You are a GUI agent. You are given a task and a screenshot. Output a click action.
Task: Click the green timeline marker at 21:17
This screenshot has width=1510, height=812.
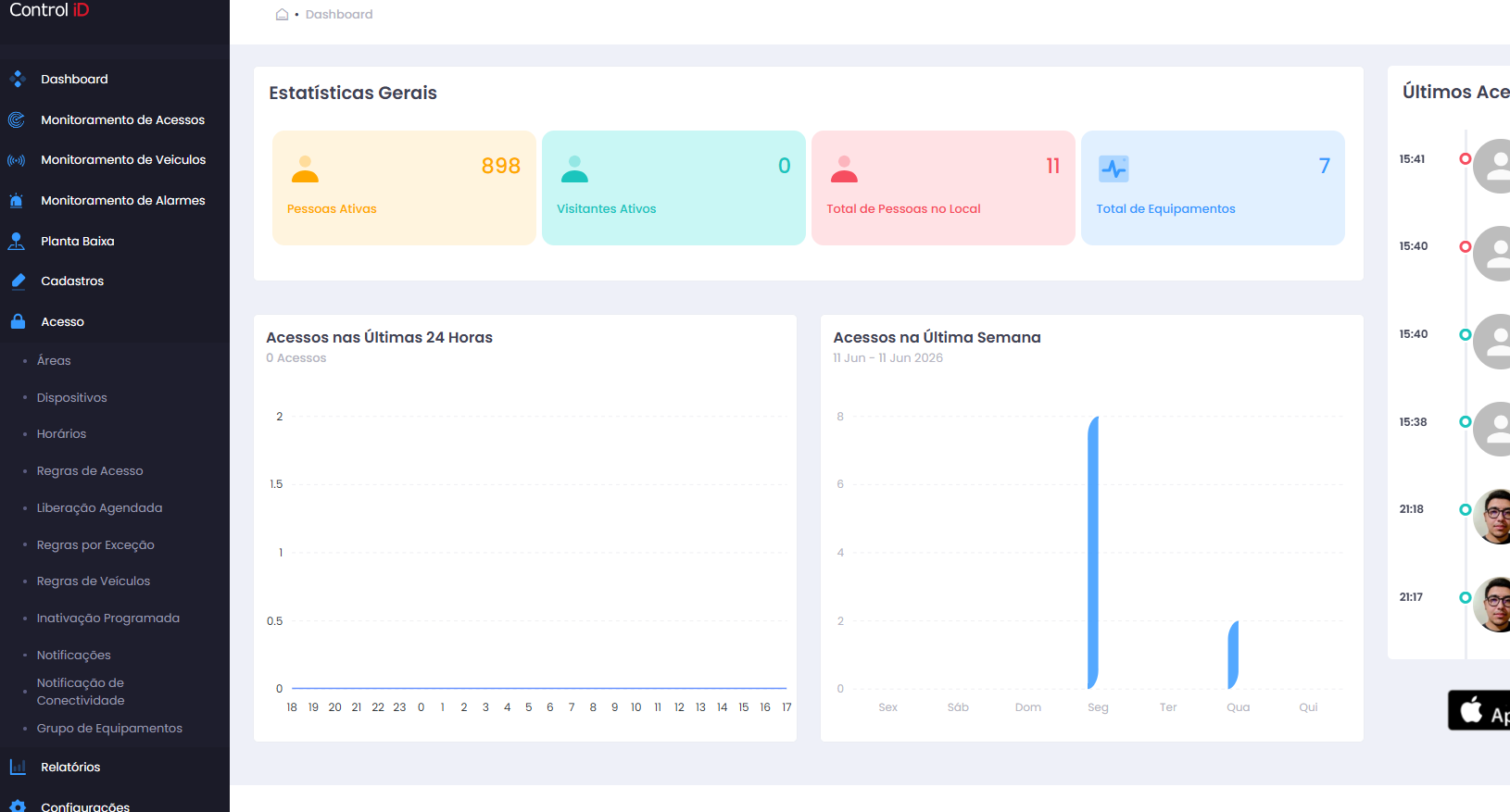[1466, 597]
